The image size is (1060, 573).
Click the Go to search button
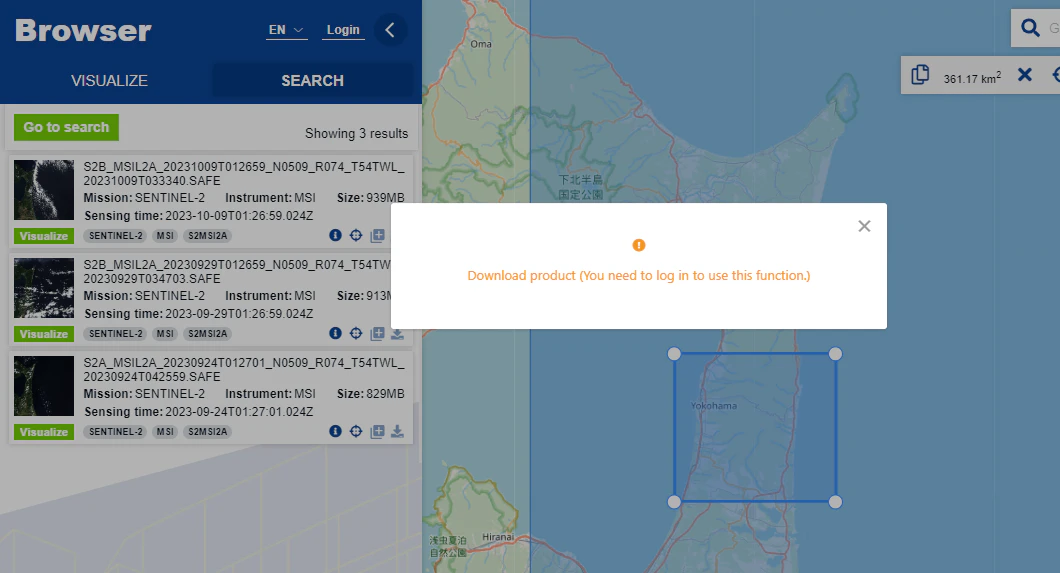(x=66, y=127)
